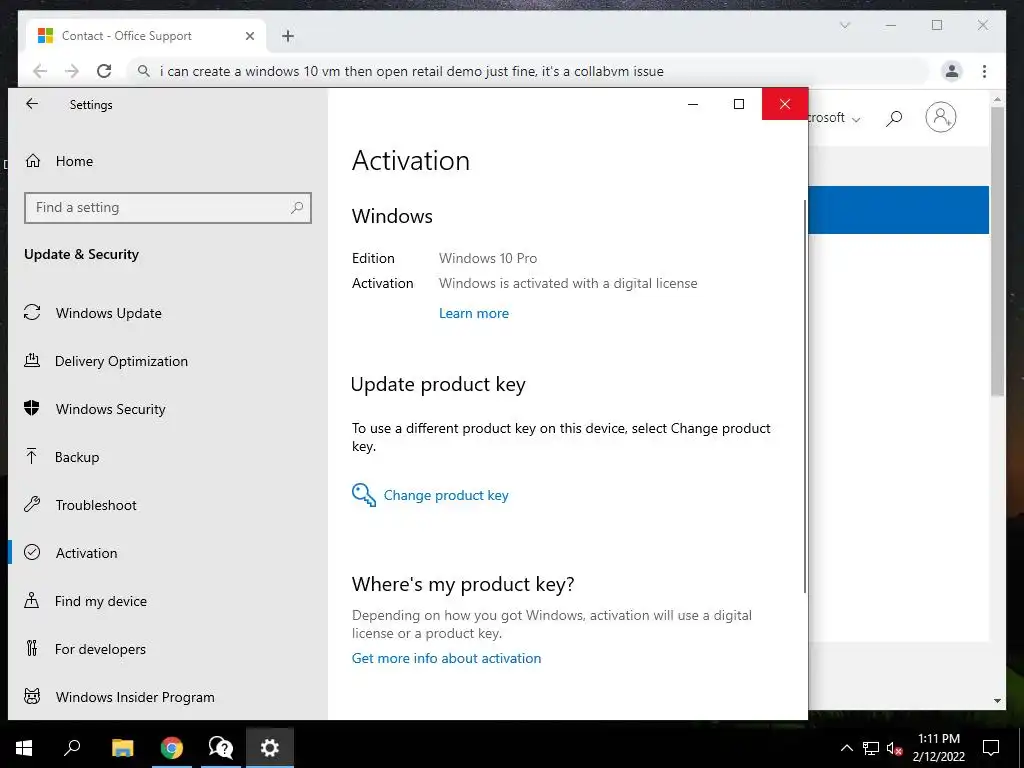Open the Chrome profile avatar menu
The width and height of the screenshot is (1024, 768).
tap(952, 71)
